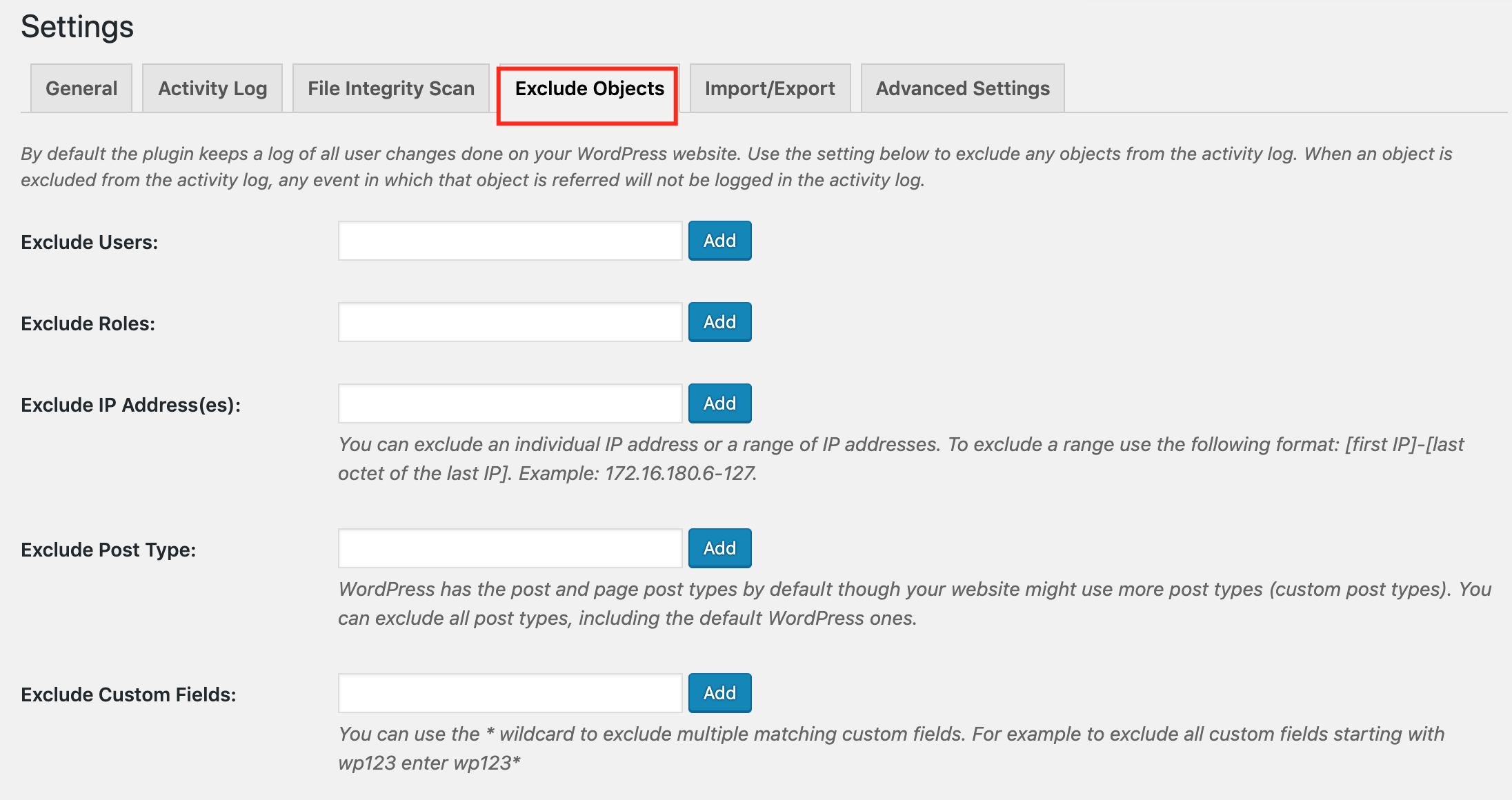1512x800 pixels.
Task: Switch to the Activity Log tab
Action: [x=212, y=88]
